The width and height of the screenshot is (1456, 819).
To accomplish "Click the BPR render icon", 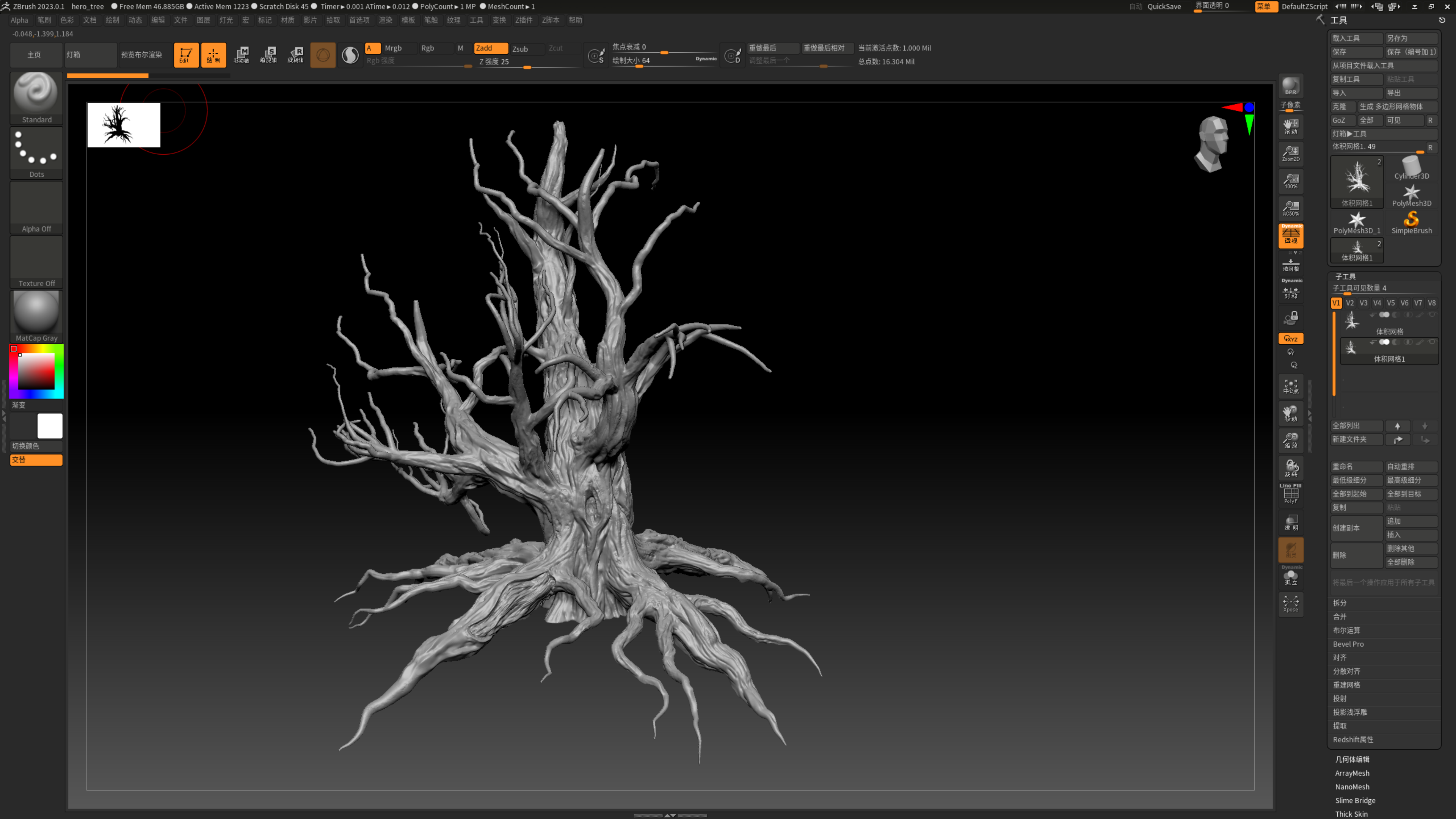I will [x=1290, y=86].
